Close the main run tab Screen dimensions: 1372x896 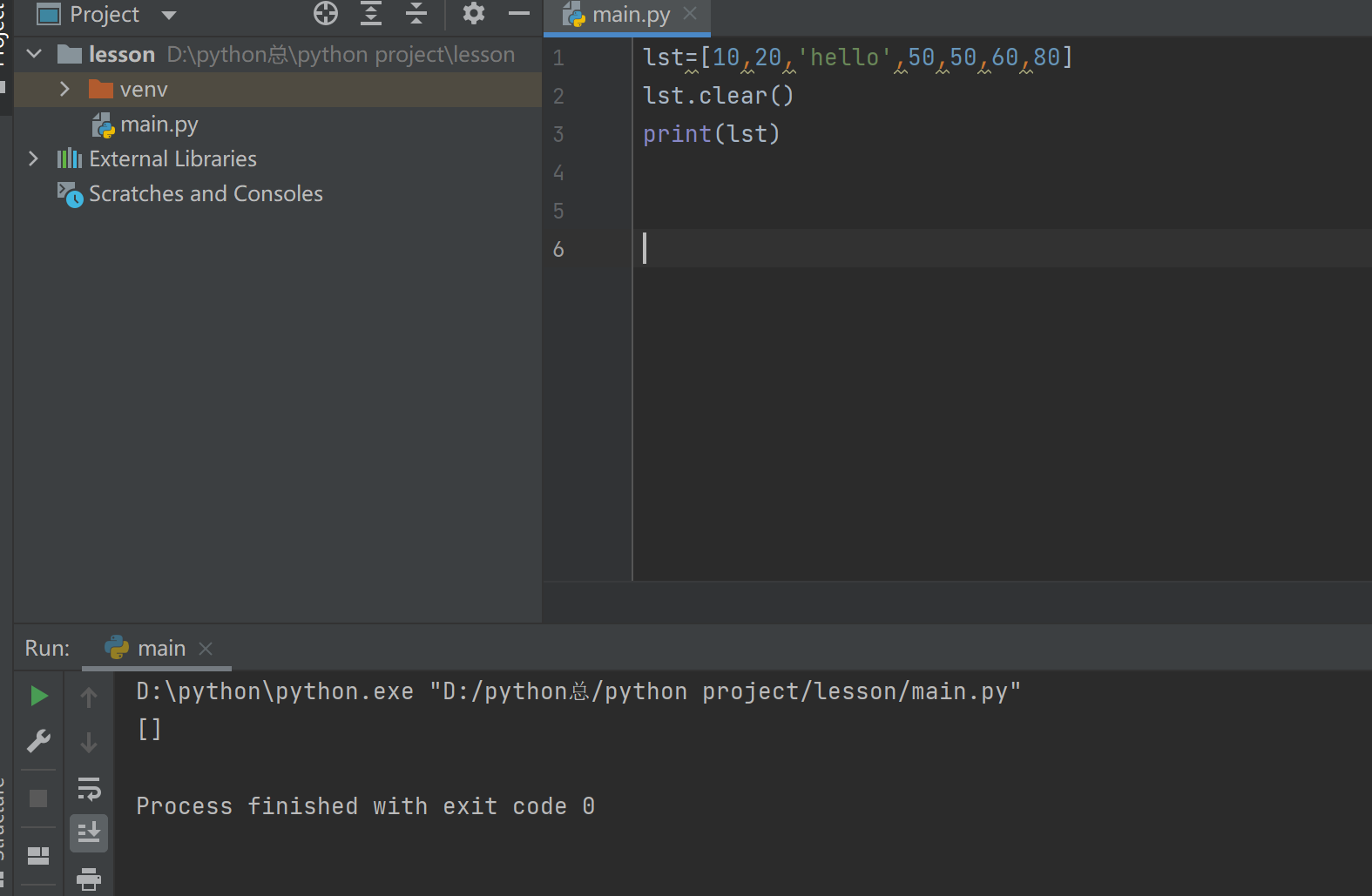[x=206, y=649]
